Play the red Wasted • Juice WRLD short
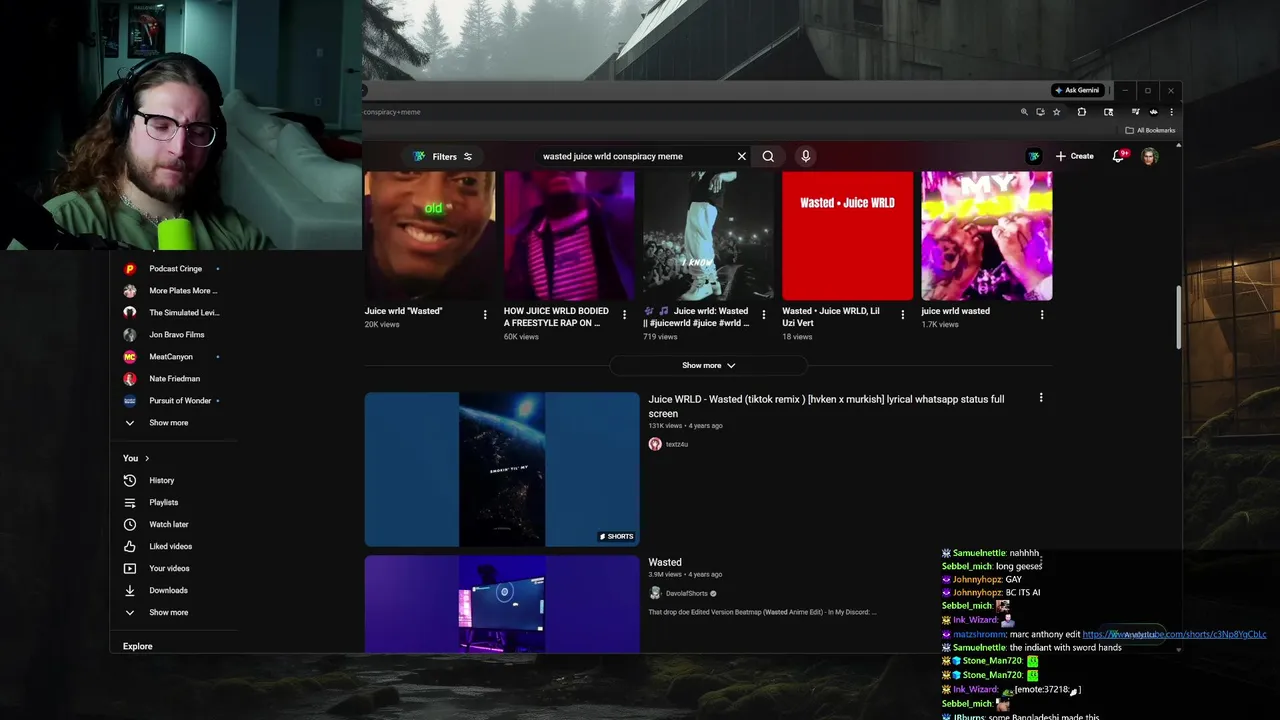This screenshot has width=1280, height=720. 847,235
